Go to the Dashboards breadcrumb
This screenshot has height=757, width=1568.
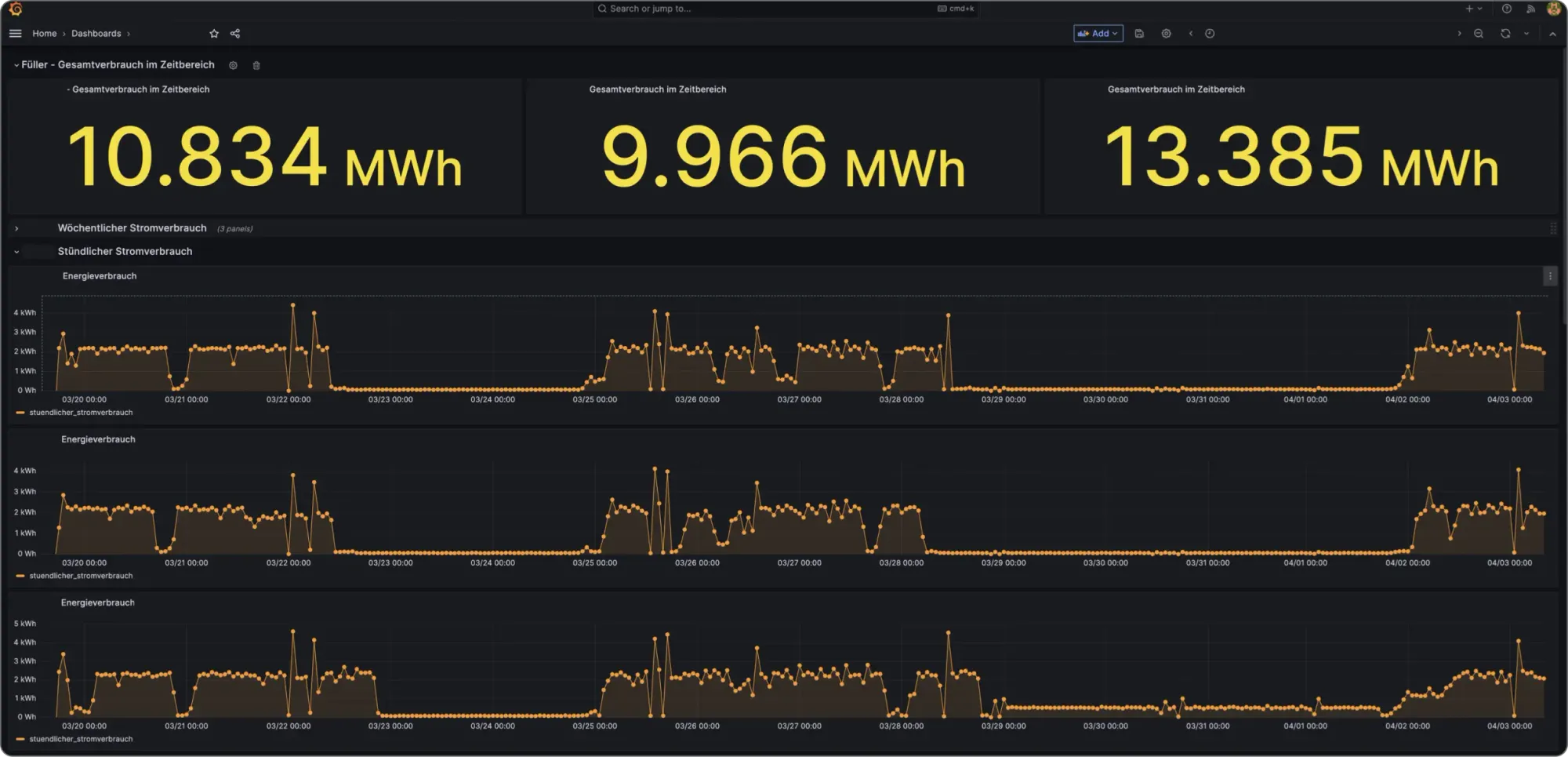coord(96,34)
